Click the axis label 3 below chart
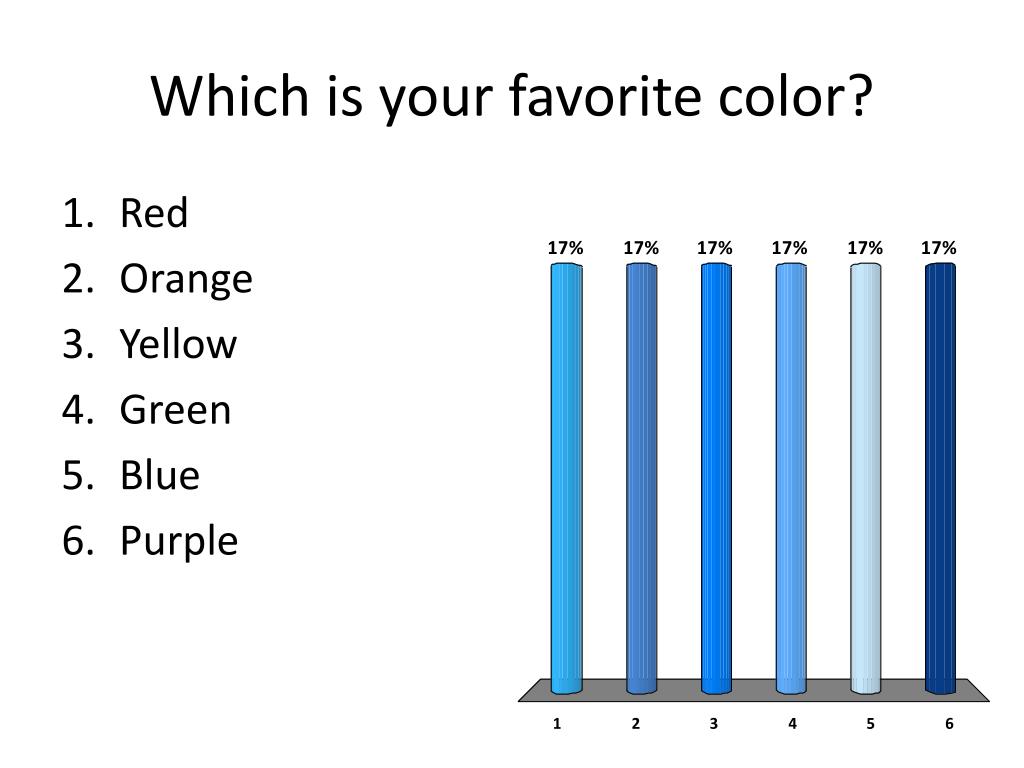 click(714, 724)
